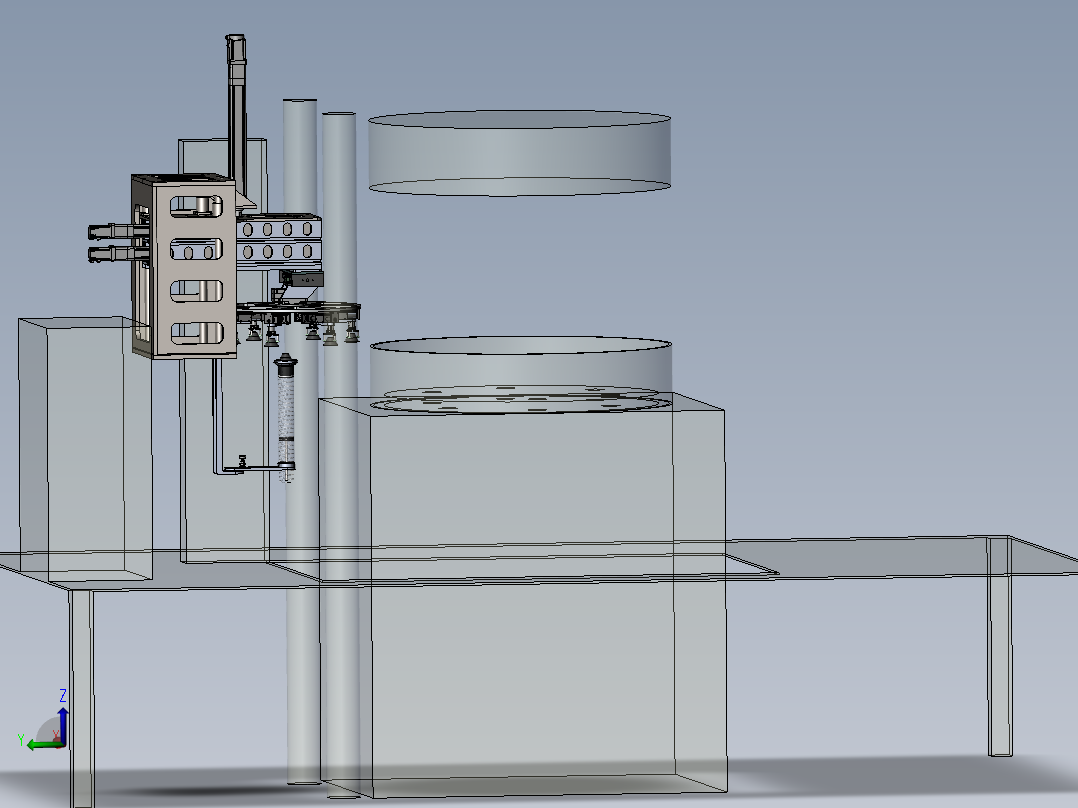Select the upper pneumatic cylinder on housing left
The height and width of the screenshot is (808, 1078).
click(117, 231)
